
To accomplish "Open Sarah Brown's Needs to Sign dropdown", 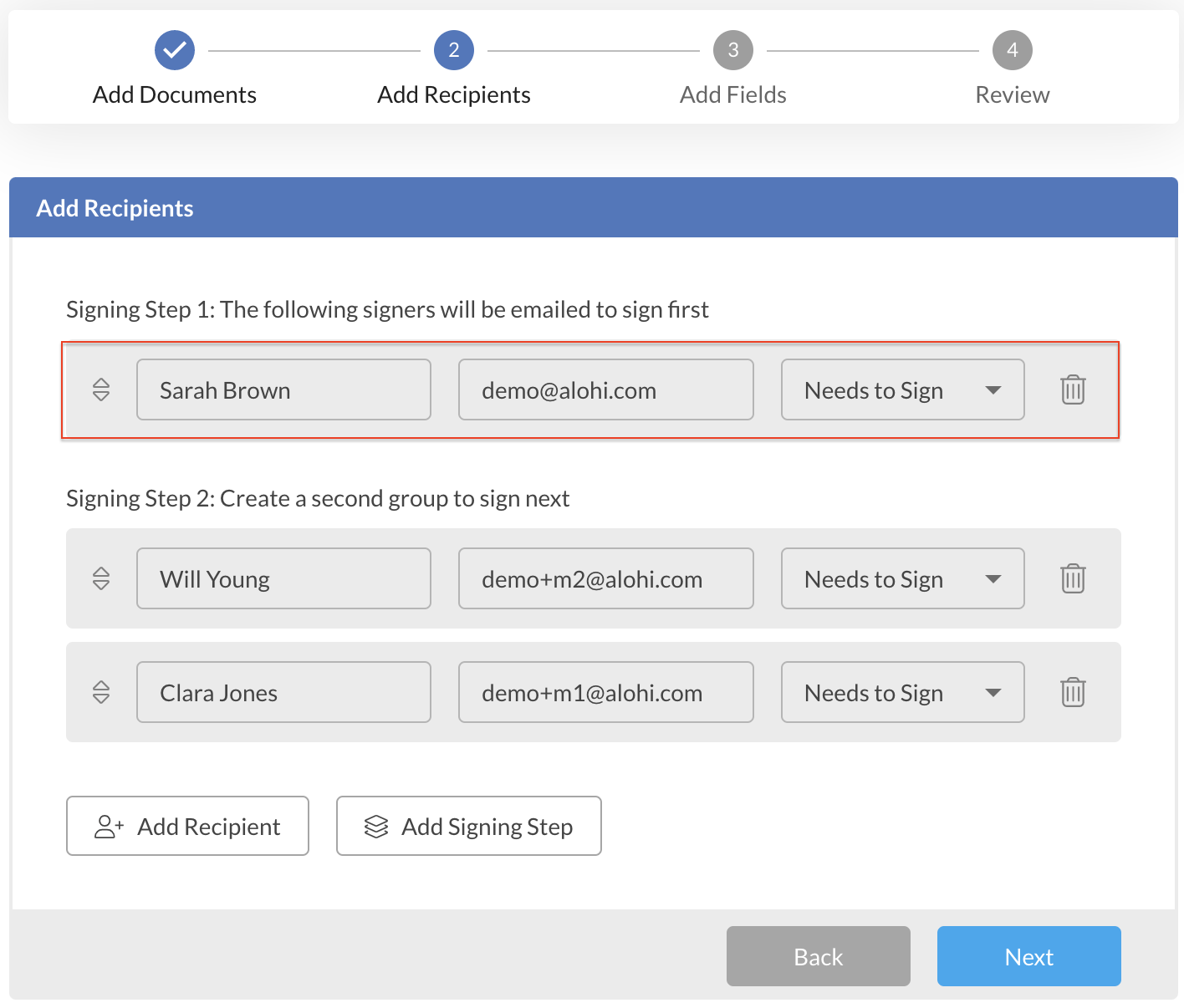I will click(x=902, y=390).
